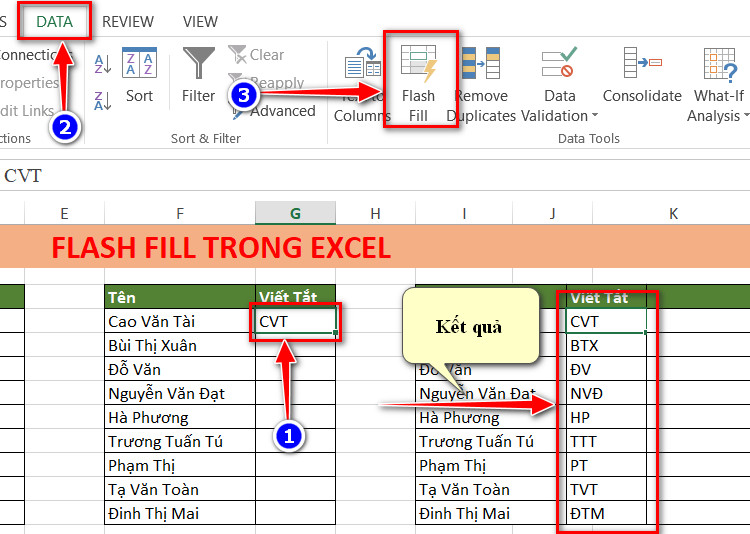Click Remove Duplicates

[481, 84]
